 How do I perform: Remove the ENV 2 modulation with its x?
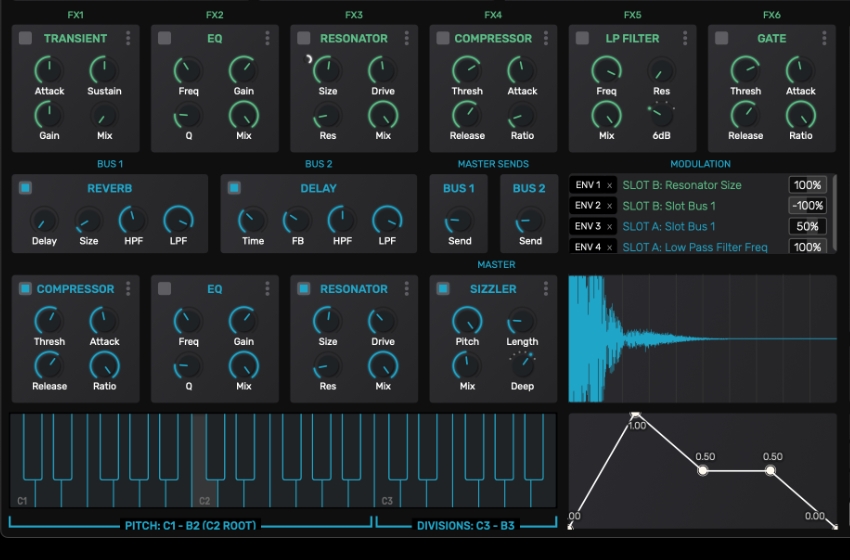[x=609, y=206]
